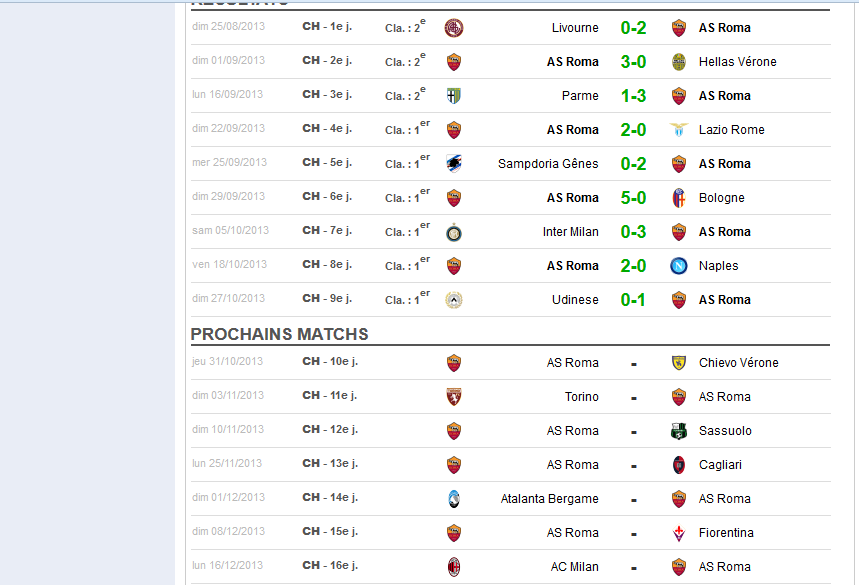Click the Bologne club crest icon

[679, 198]
